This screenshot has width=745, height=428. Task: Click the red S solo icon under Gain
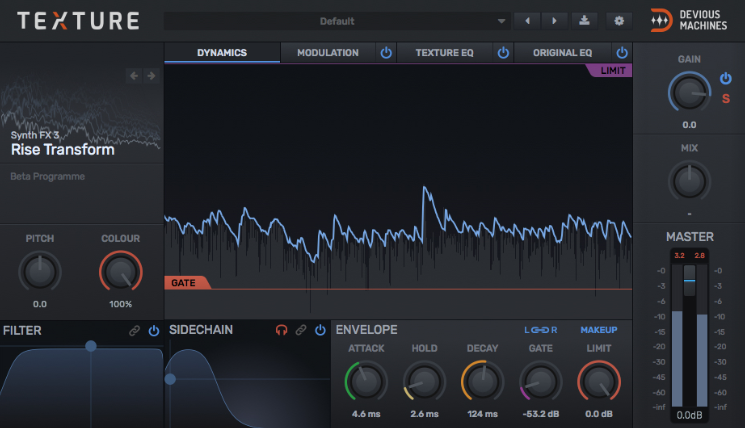point(726,97)
